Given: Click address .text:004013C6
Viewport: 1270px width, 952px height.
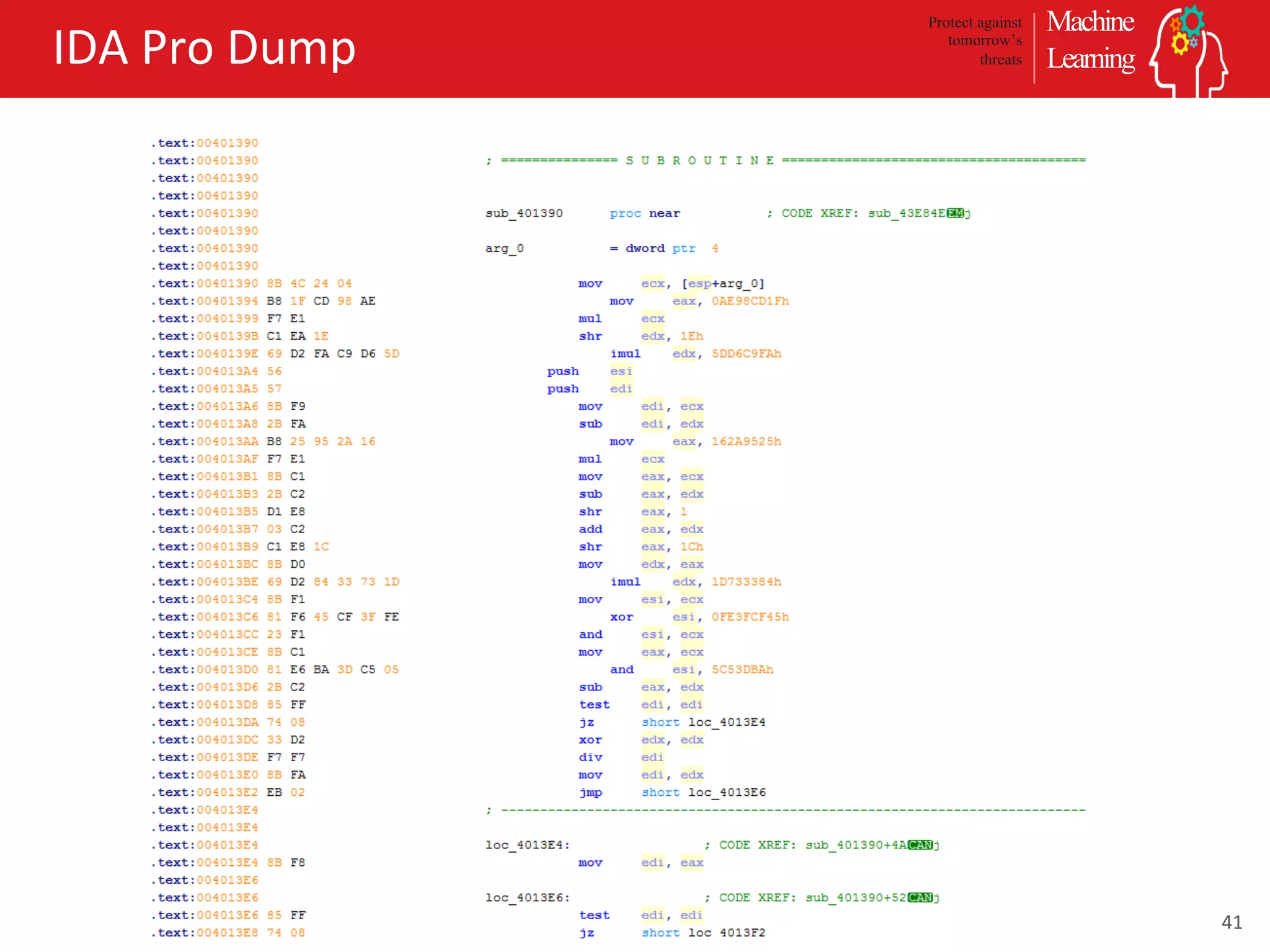Looking at the screenshot, I should point(205,617).
